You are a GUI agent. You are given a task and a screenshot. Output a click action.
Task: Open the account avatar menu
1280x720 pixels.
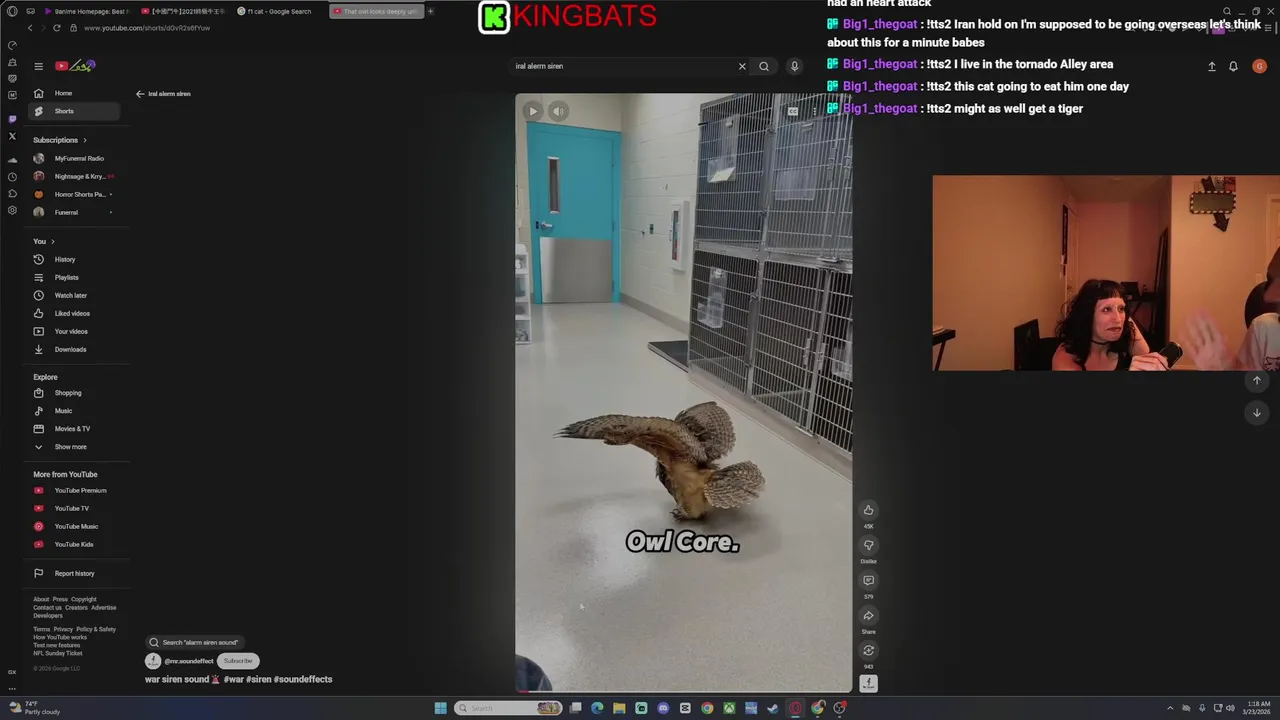tap(1259, 66)
